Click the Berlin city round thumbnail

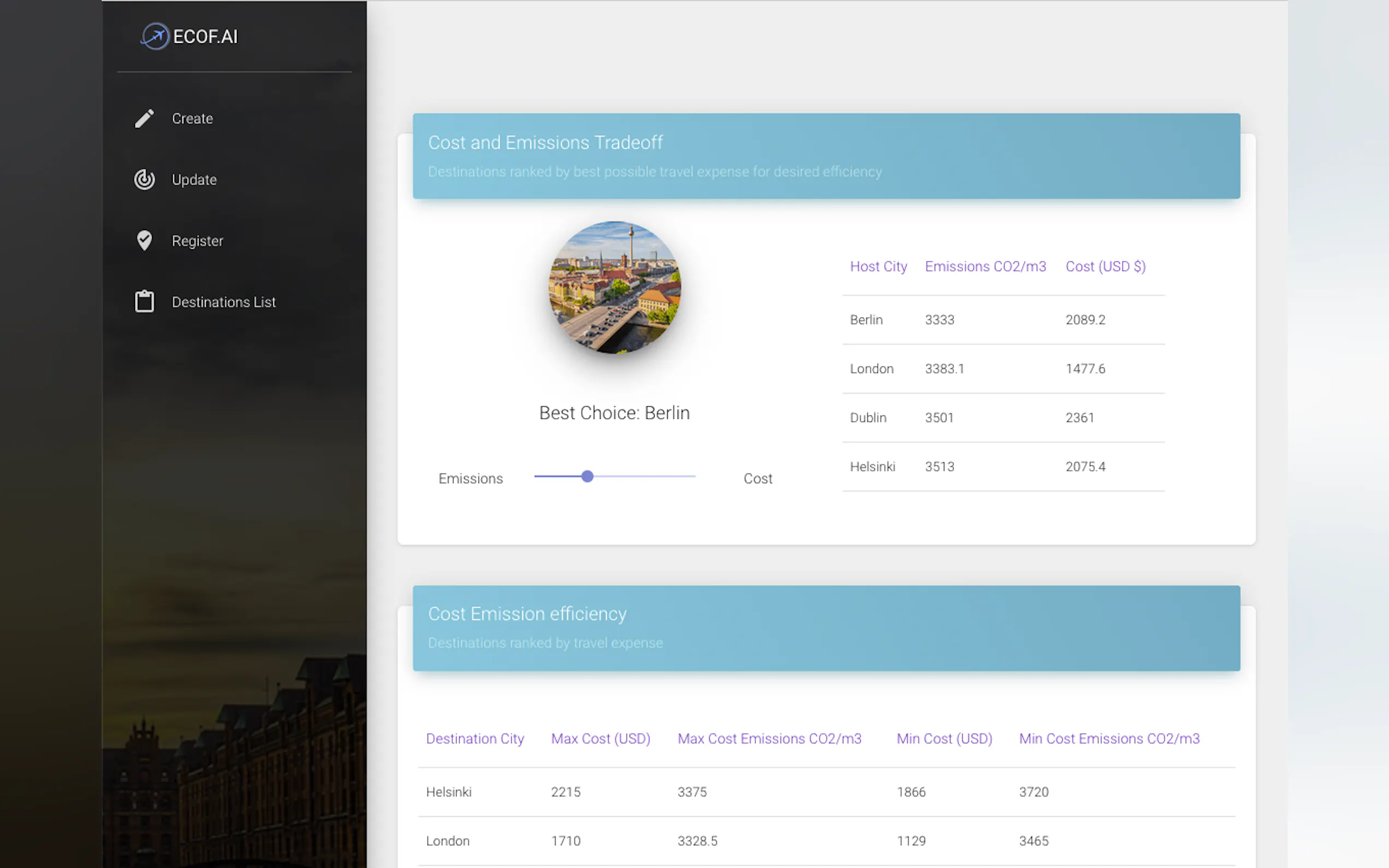point(615,287)
